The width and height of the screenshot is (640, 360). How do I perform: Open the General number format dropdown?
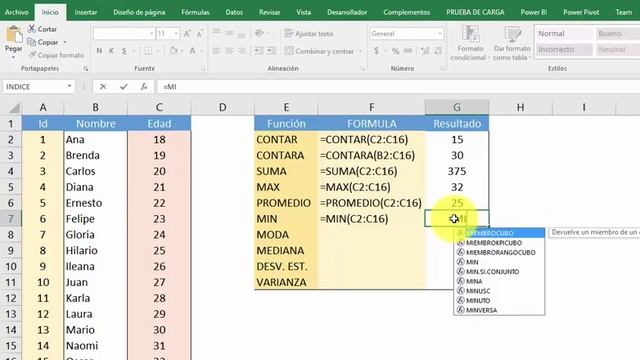(x=440, y=33)
